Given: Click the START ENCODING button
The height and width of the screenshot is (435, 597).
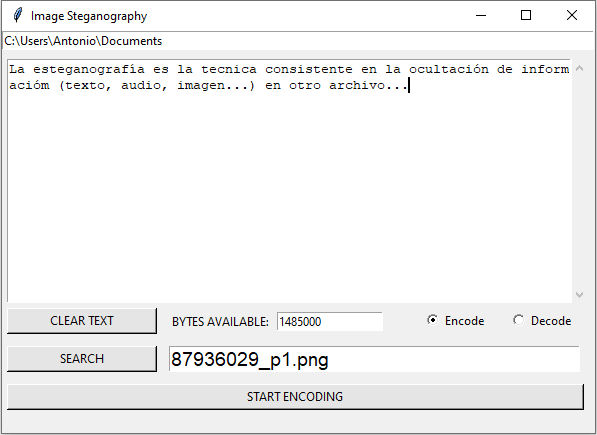Looking at the screenshot, I should pos(295,397).
